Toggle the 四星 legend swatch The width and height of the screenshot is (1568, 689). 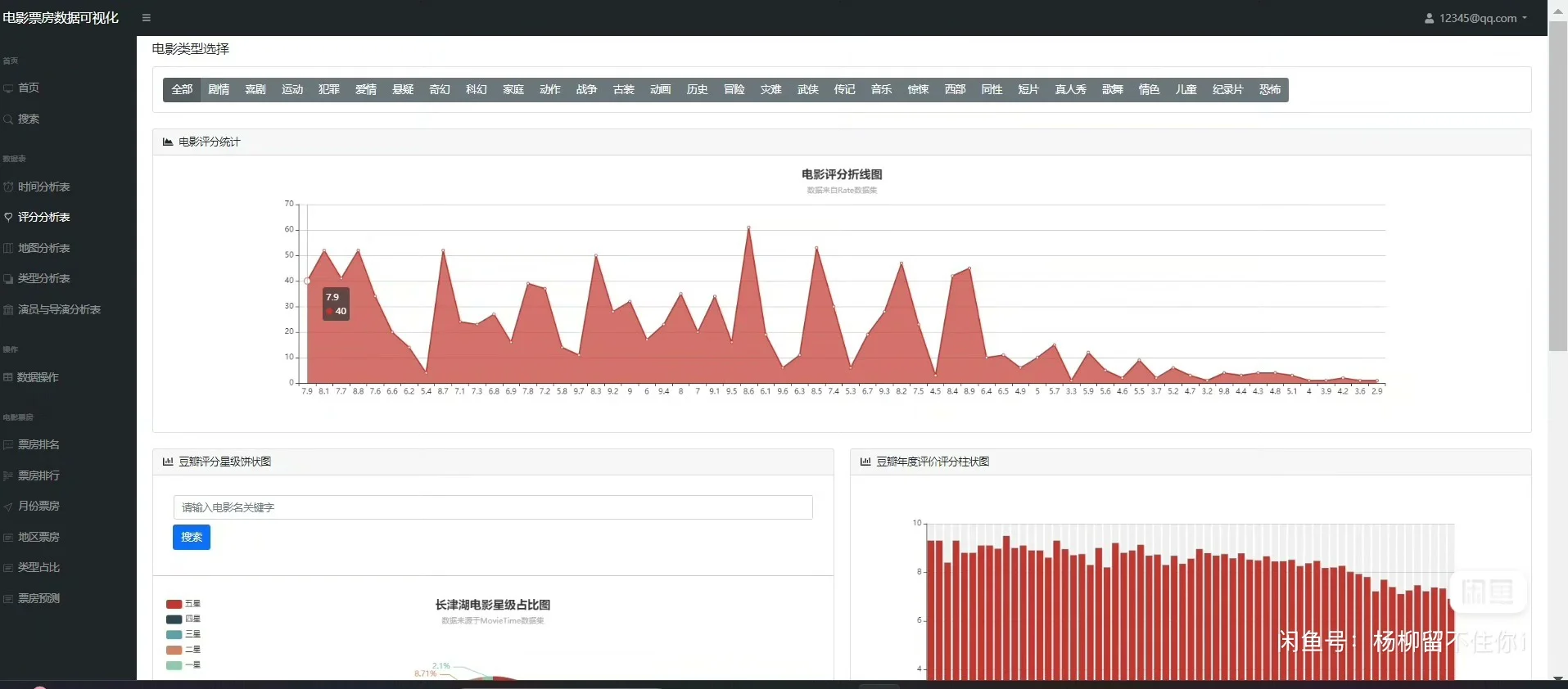pos(174,619)
